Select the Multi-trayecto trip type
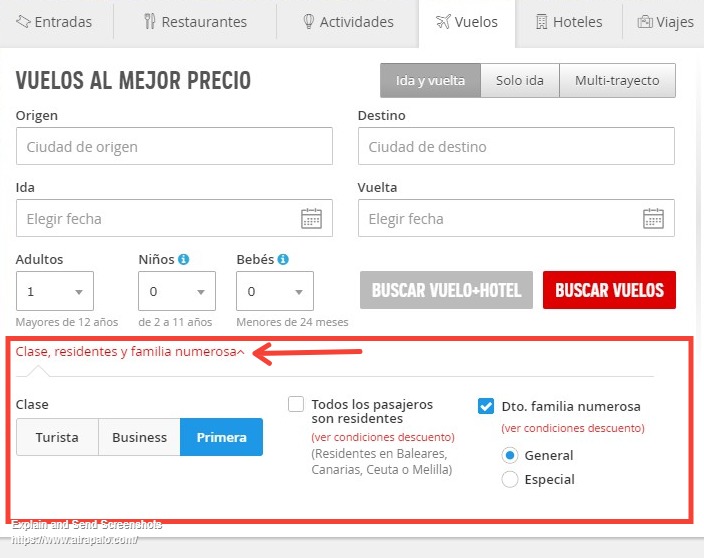The height and width of the screenshot is (558, 704). point(617,80)
